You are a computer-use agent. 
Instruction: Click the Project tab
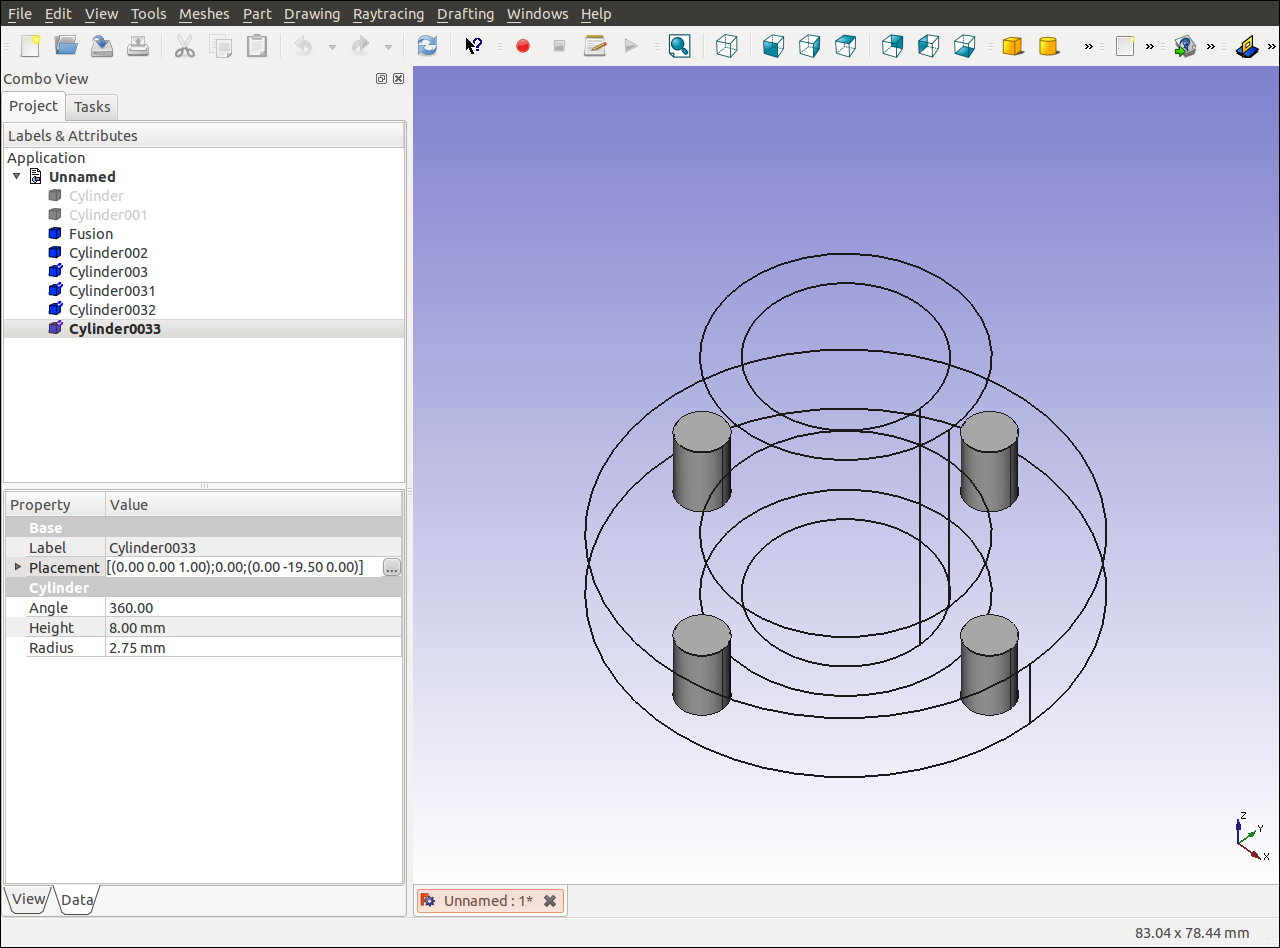click(34, 106)
